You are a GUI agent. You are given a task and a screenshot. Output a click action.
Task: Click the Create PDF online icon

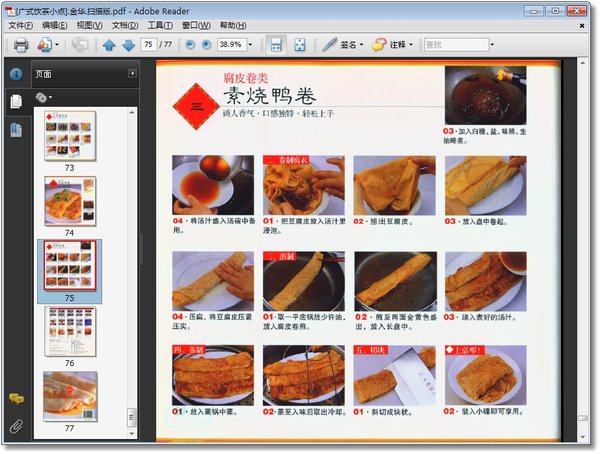(45, 45)
